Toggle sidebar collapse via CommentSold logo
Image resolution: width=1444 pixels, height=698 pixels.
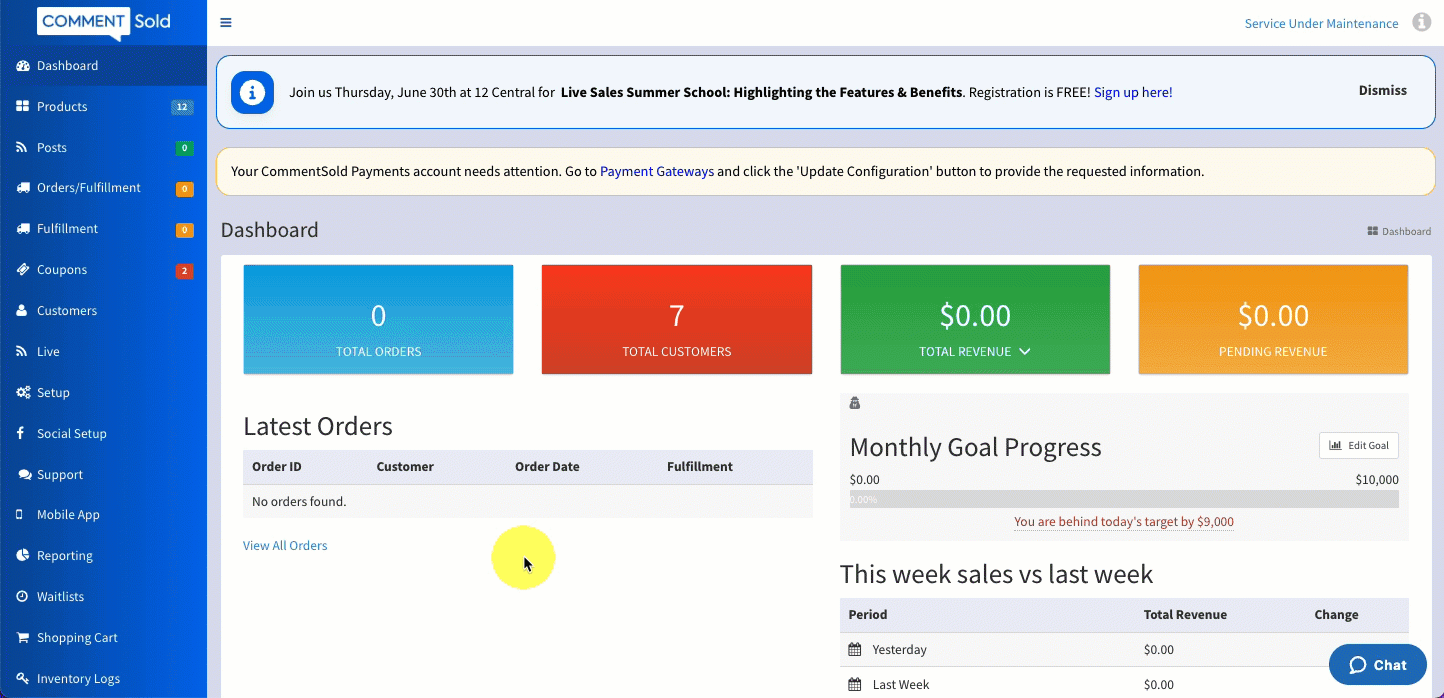pyautogui.click(x=104, y=22)
